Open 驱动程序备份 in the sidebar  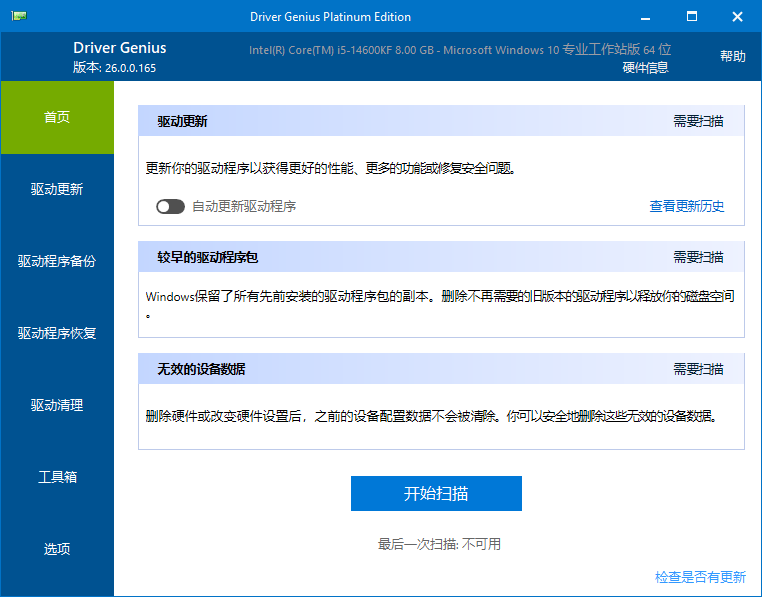pos(57,261)
